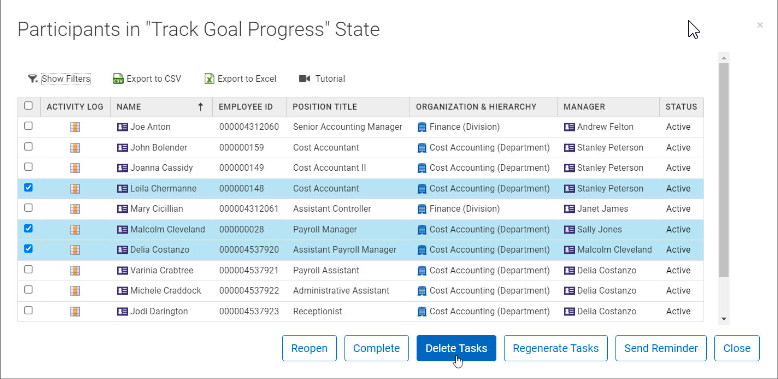Click the scrollbar down arrow
Image resolution: width=778 pixels, height=379 pixels.
pyautogui.click(x=724, y=319)
